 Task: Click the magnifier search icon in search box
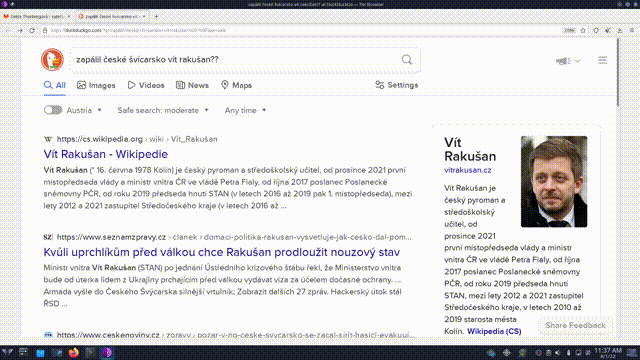coord(407,60)
